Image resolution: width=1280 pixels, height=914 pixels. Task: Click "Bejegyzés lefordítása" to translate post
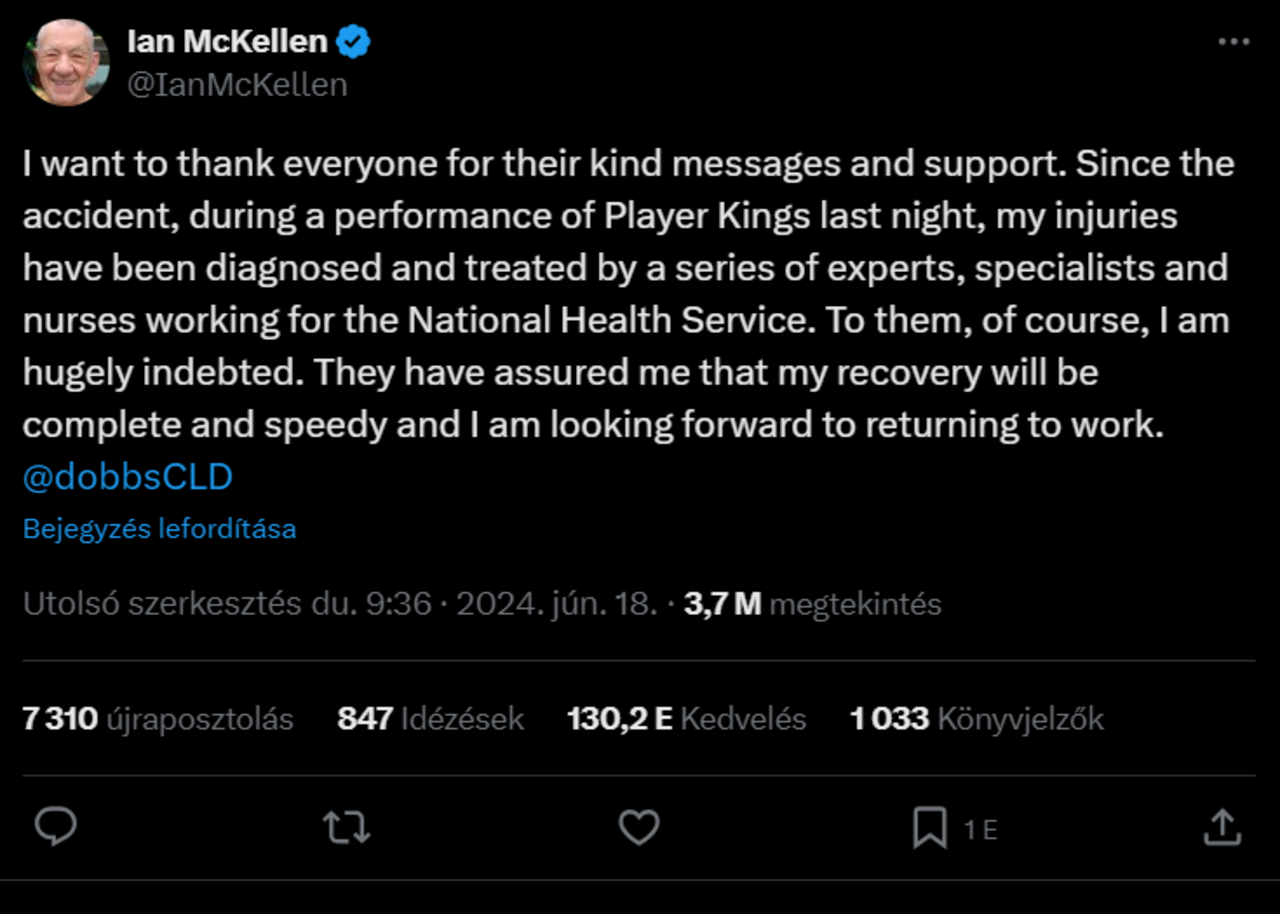click(160, 529)
